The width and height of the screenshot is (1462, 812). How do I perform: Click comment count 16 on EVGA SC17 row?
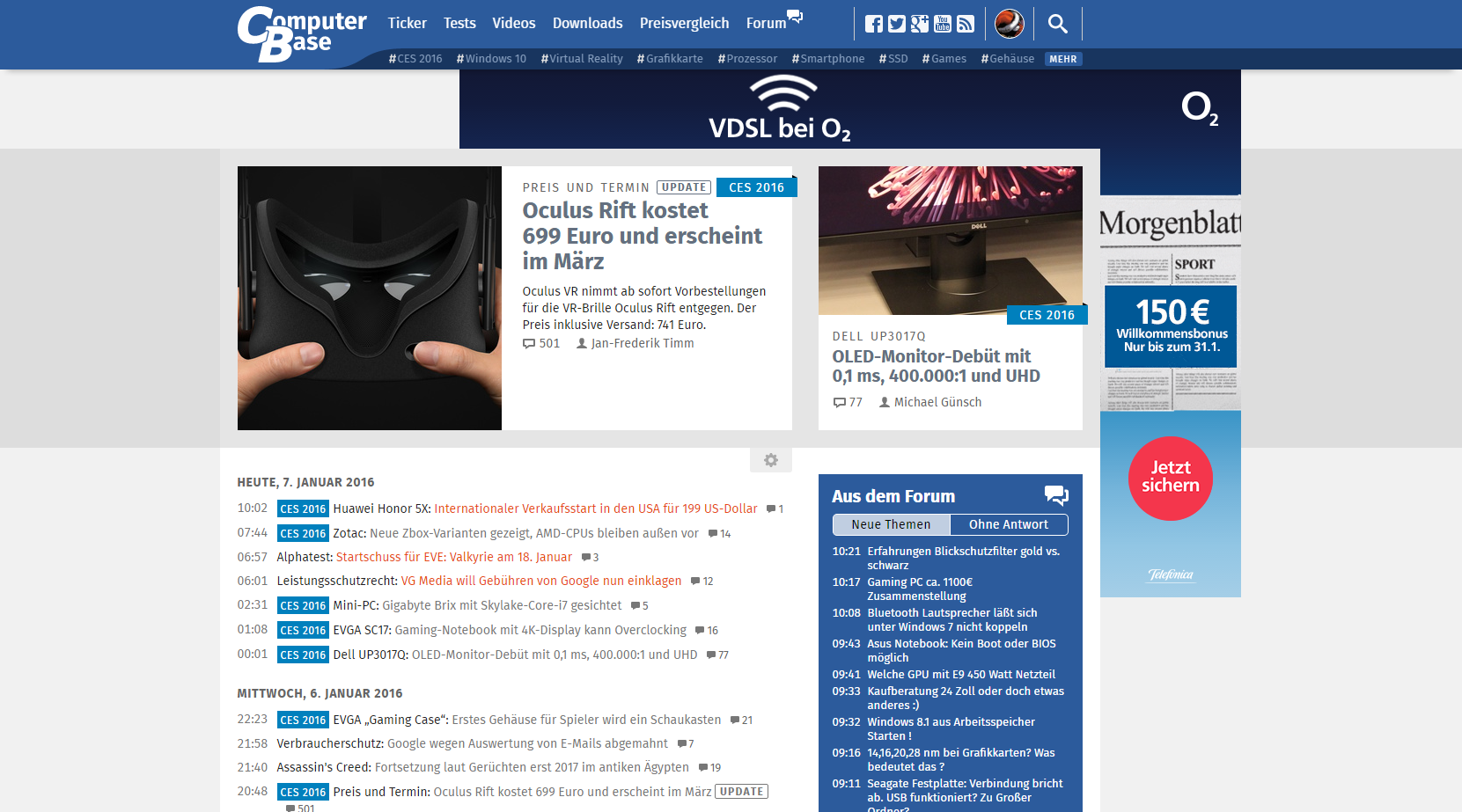707,631
